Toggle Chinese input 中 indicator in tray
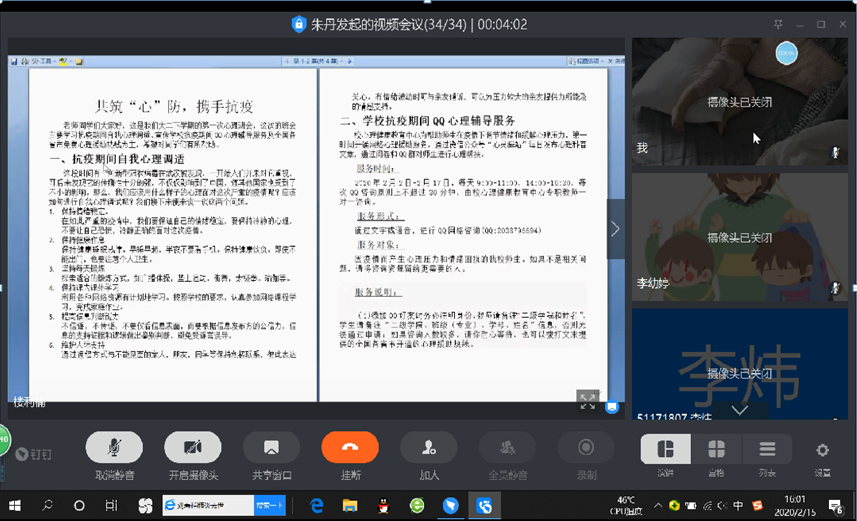This screenshot has width=857, height=521. pyautogui.click(x=738, y=506)
